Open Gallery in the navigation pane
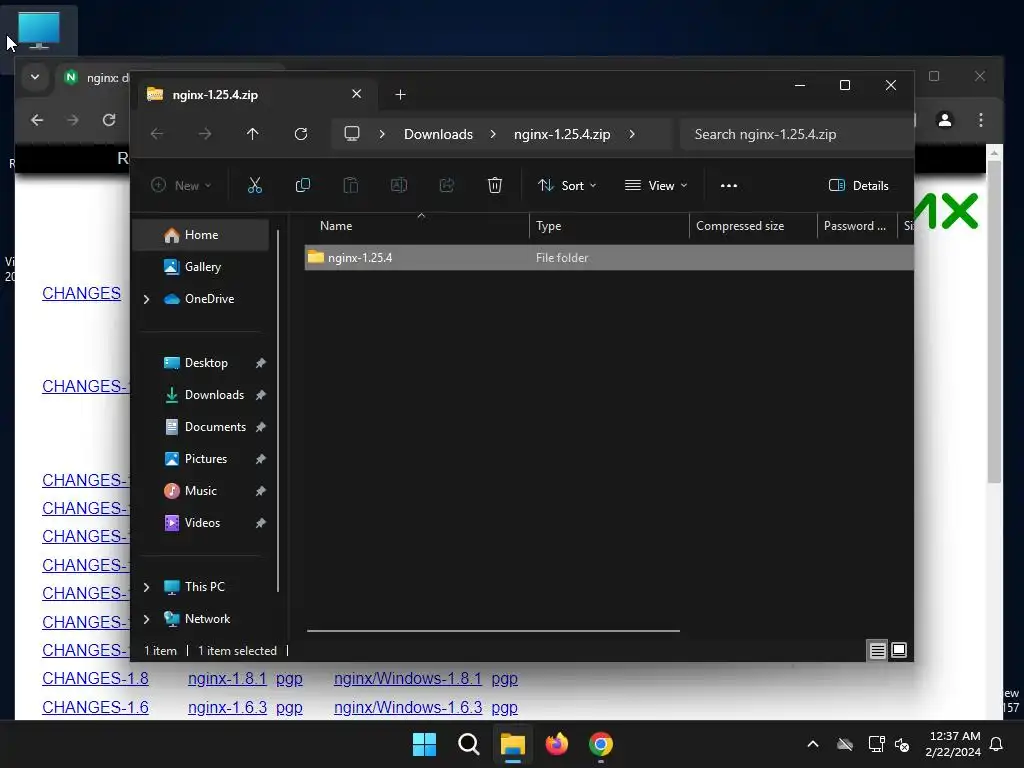This screenshot has width=1024, height=768. (201, 266)
